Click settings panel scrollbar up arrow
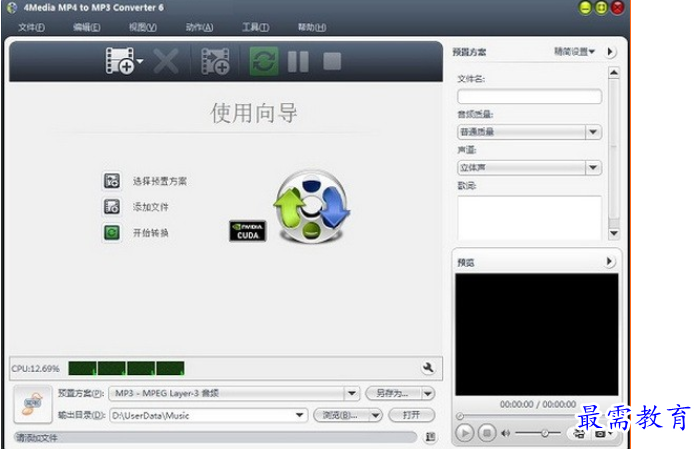 tap(614, 73)
